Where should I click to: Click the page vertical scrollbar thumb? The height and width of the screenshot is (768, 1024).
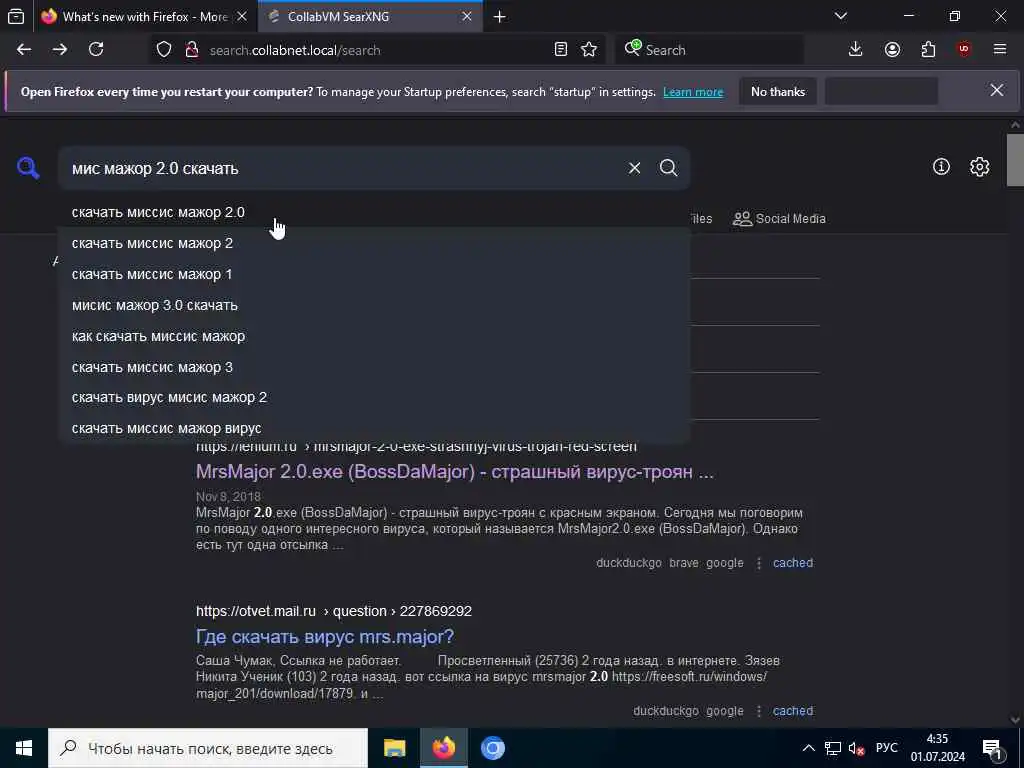tap(1015, 160)
